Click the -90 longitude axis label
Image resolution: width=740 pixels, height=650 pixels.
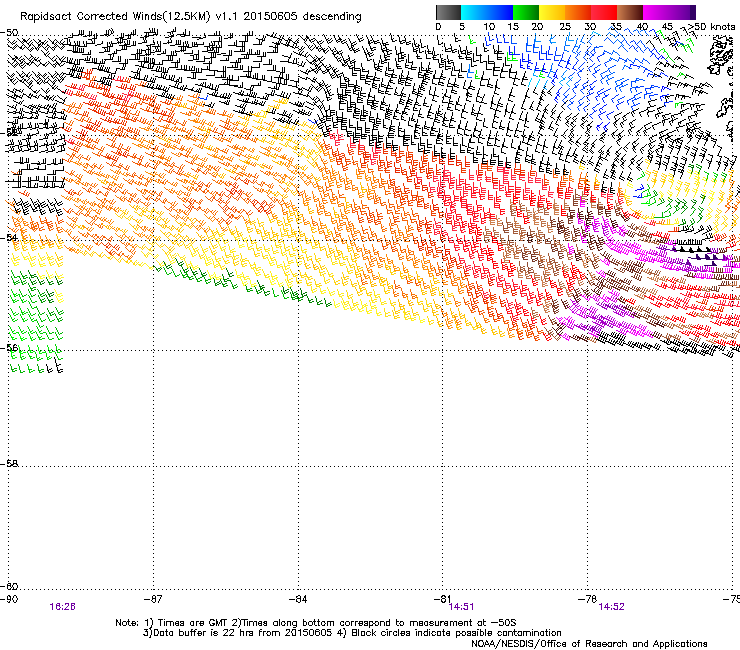pos(9,599)
